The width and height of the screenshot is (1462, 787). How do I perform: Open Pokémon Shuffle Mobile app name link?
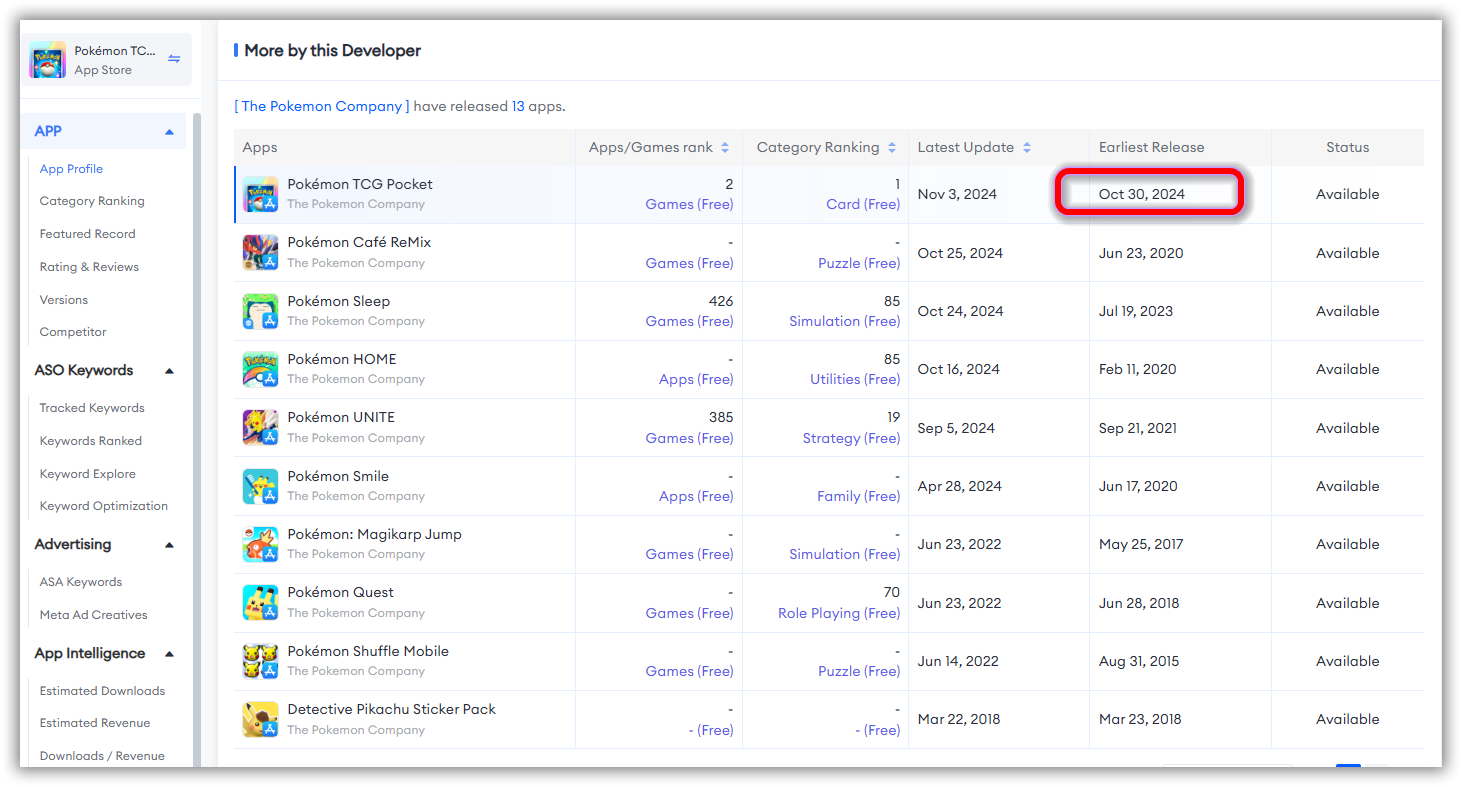[368, 651]
